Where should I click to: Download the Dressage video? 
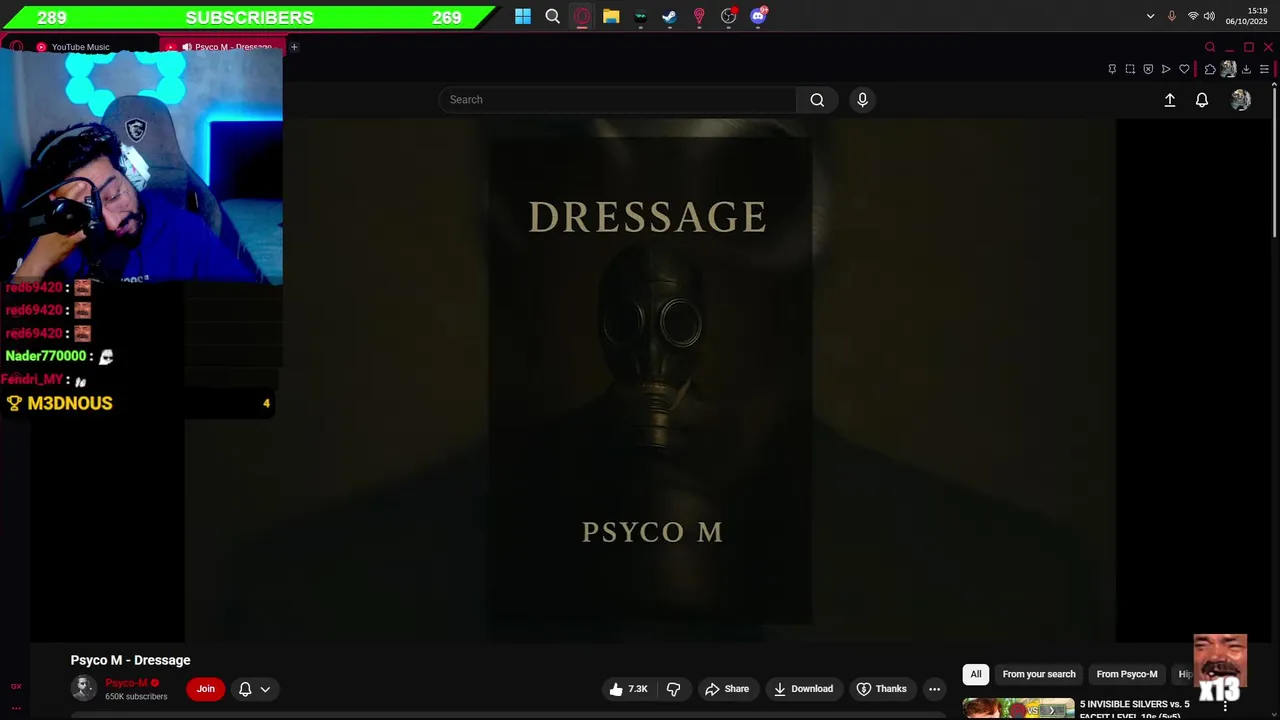pyautogui.click(x=803, y=689)
